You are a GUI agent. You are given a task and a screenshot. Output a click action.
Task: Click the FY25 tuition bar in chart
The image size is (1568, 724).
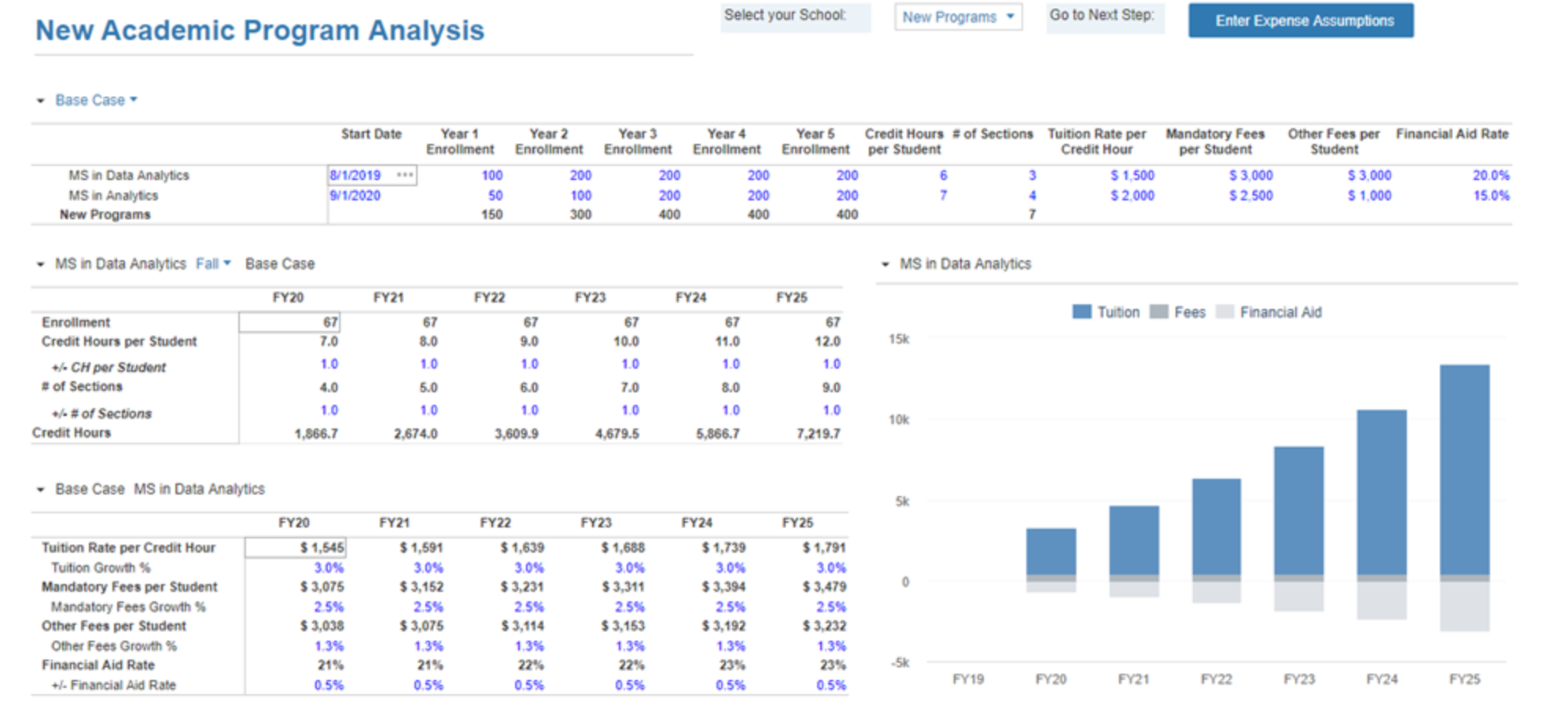click(x=1464, y=470)
